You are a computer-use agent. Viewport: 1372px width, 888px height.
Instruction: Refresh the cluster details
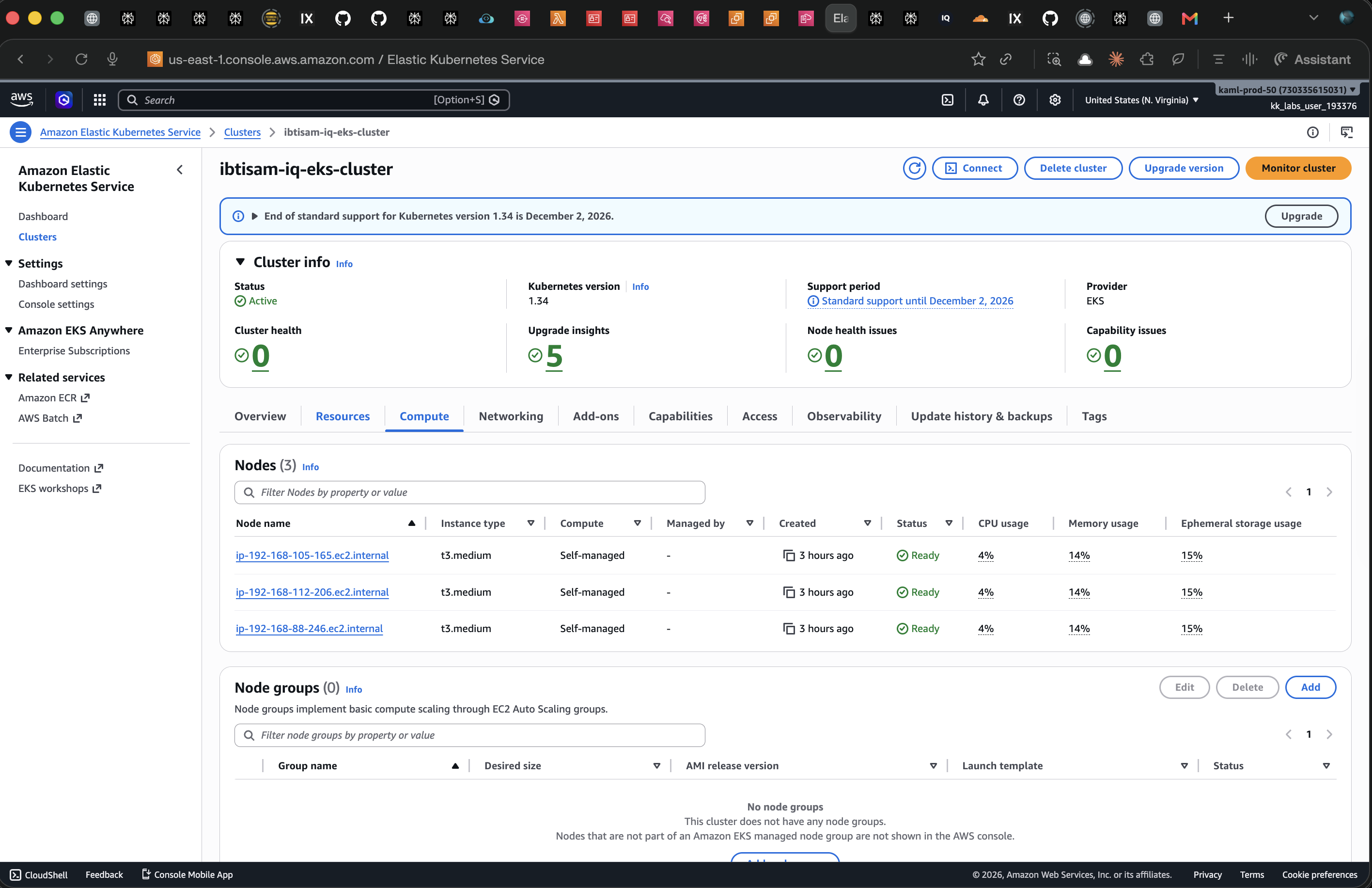coord(914,168)
